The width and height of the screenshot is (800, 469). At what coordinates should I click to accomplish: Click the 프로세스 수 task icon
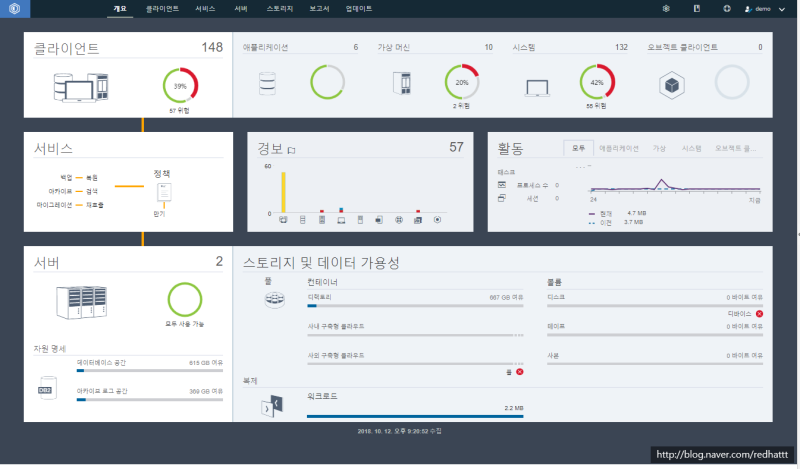[x=502, y=185]
